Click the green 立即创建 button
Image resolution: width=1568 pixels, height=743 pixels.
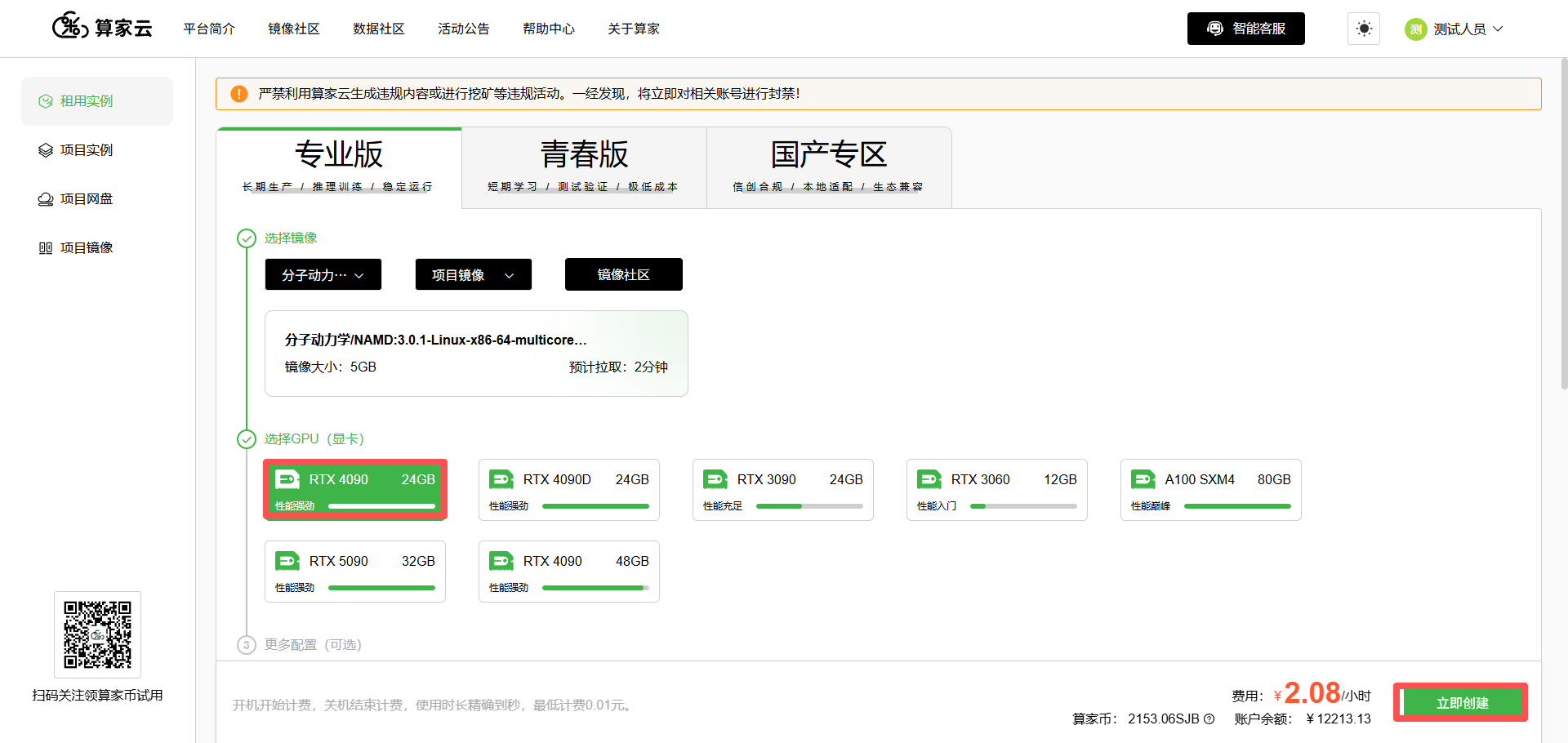(1462, 703)
